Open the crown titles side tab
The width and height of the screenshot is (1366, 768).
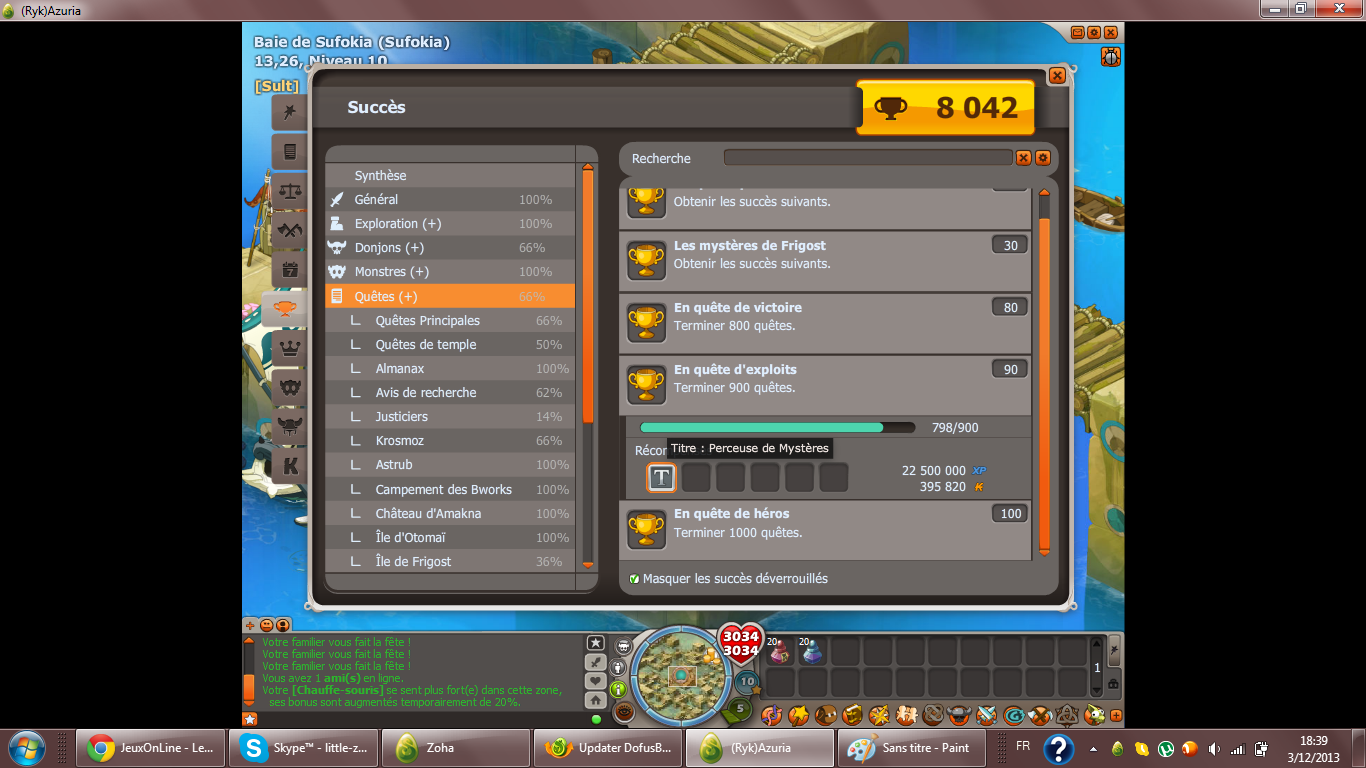289,348
